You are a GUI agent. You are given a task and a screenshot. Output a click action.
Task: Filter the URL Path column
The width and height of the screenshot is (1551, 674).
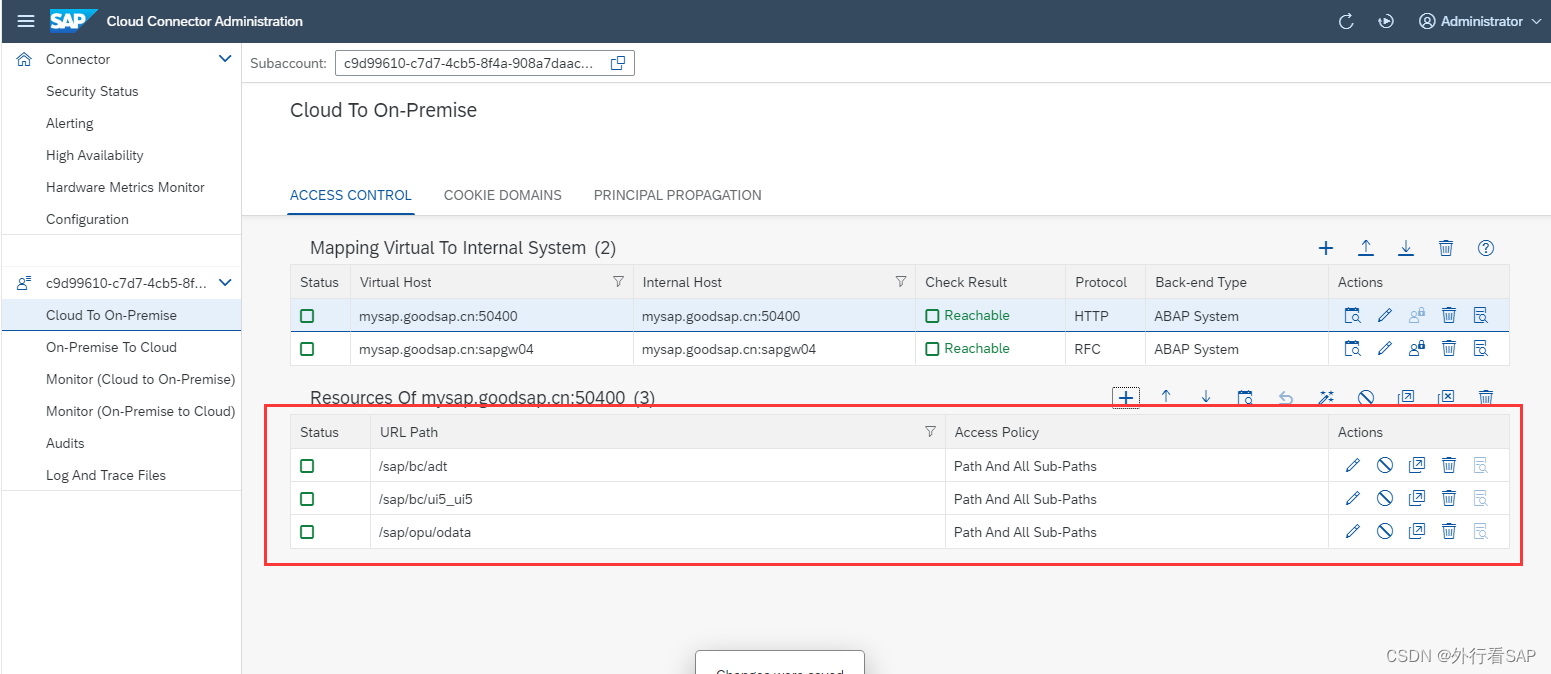[930, 432]
